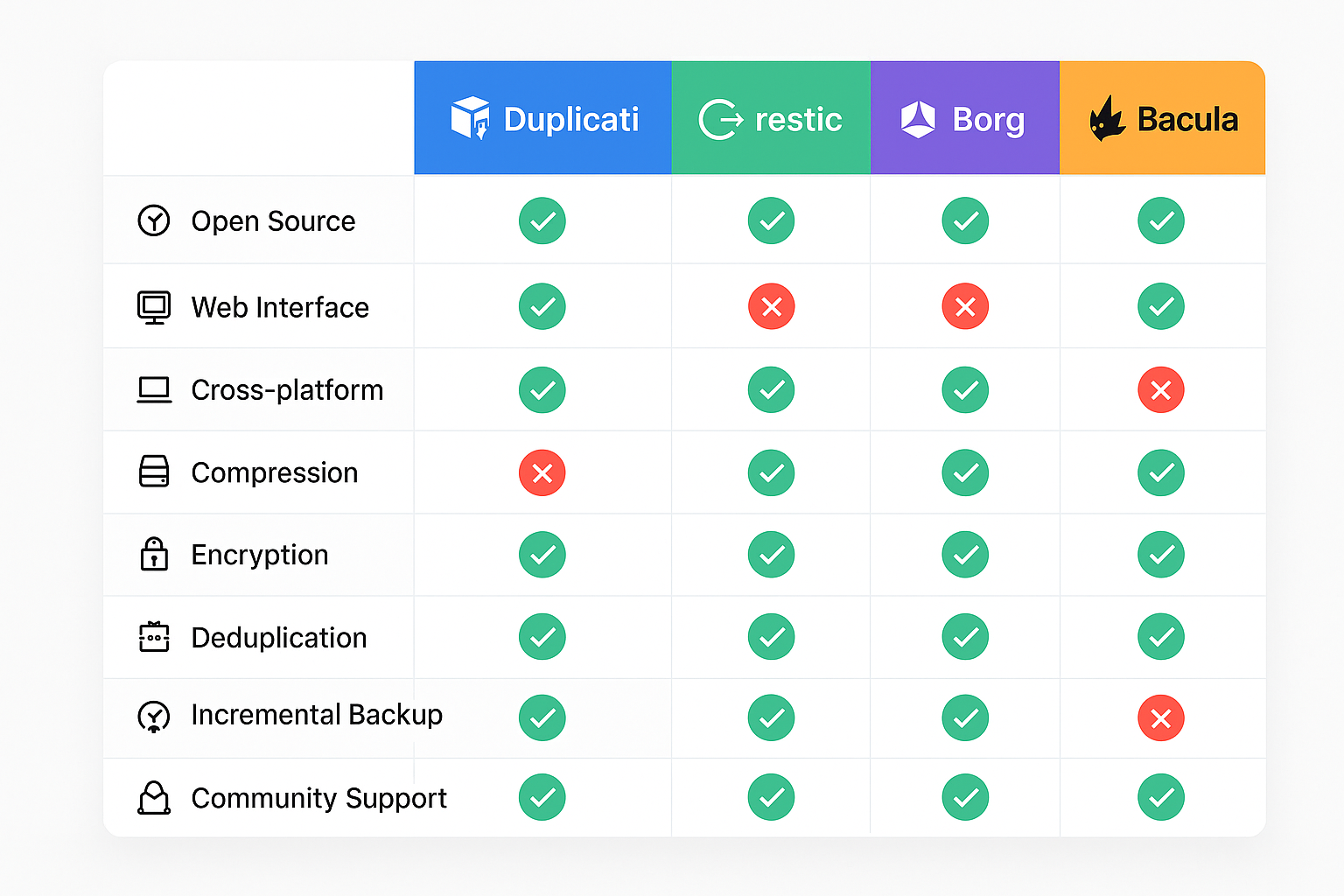The height and width of the screenshot is (896, 1344).
Task: Click Borg's Open Source checkmark
Action: click(x=965, y=220)
